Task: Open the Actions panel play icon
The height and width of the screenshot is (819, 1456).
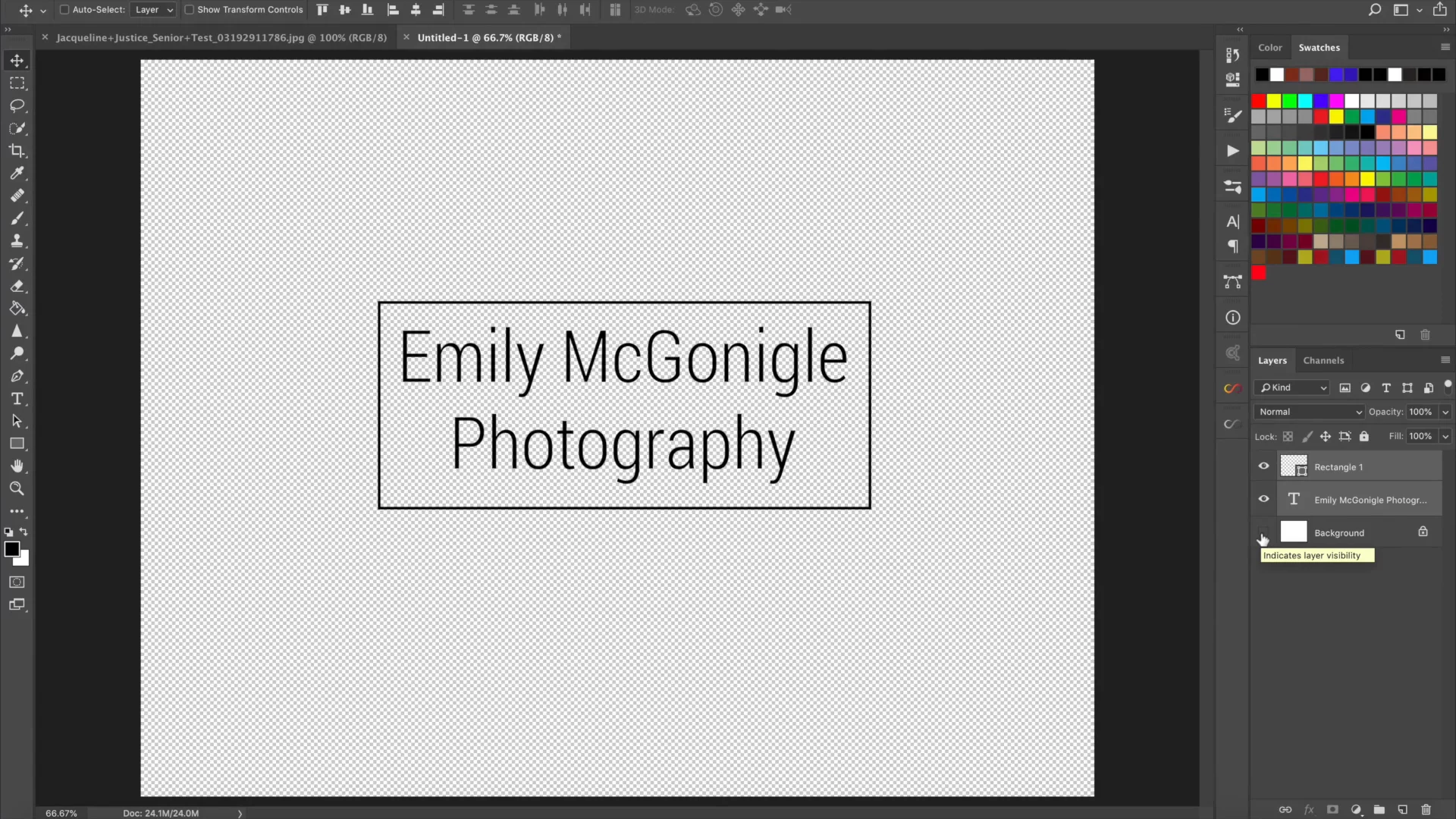Action: [x=1233, y=151]
